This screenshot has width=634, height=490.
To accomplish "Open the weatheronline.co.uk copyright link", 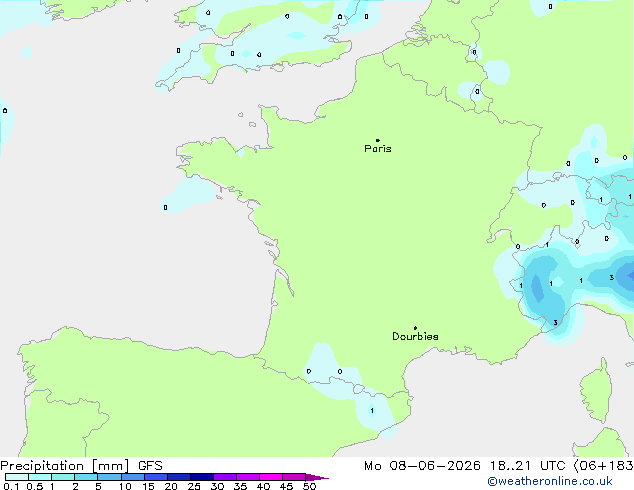I will [550, 481].
